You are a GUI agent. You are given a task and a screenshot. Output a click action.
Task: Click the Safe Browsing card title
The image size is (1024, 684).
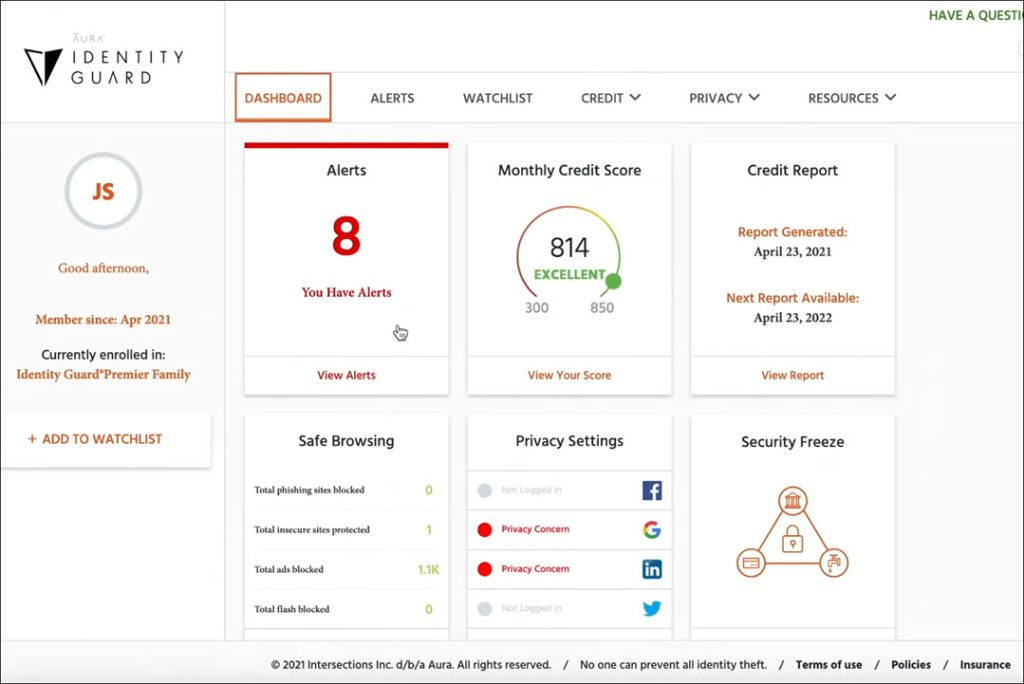tap(346, 441)
